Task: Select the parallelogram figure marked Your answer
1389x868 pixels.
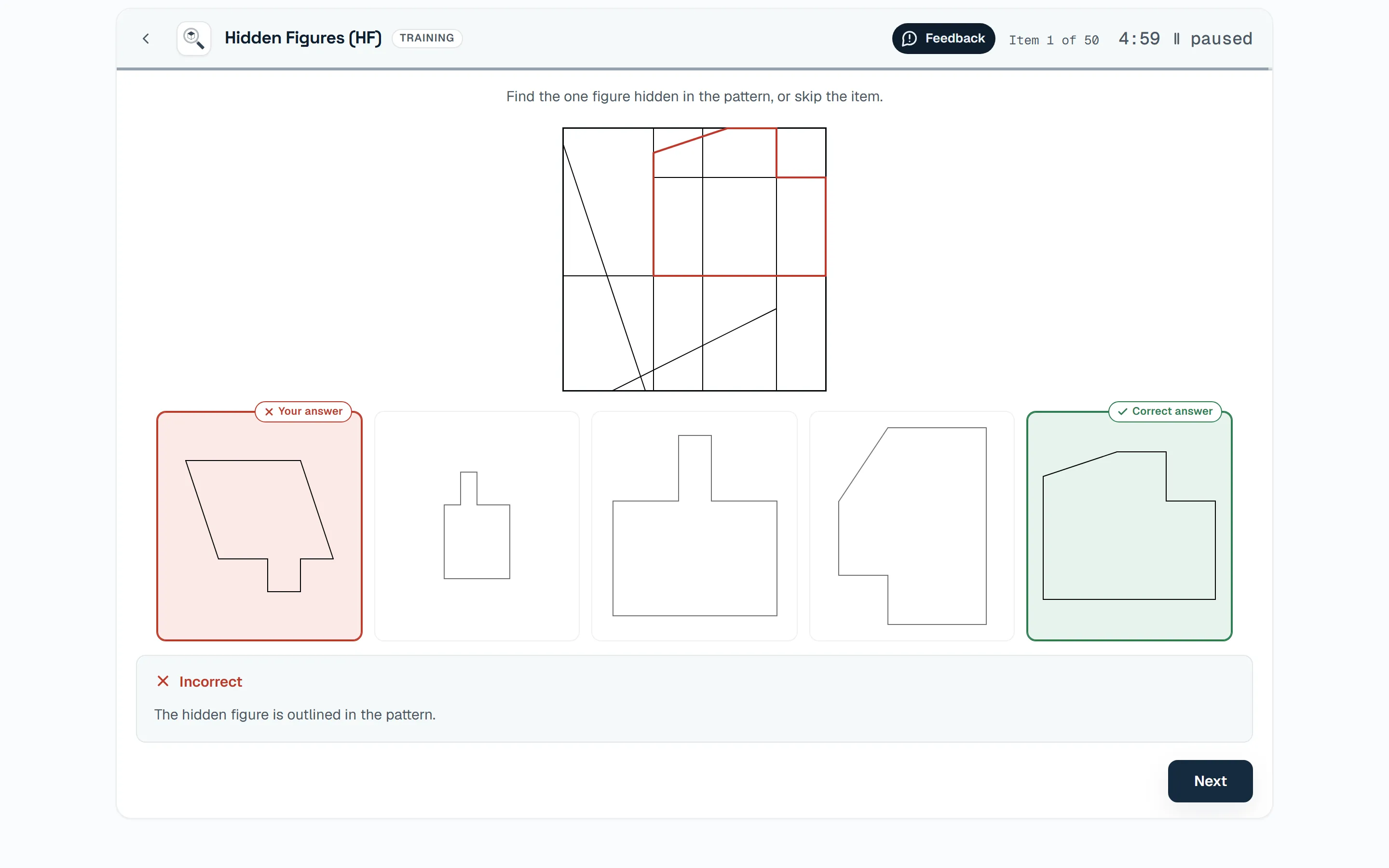Action: coord(259,526)
